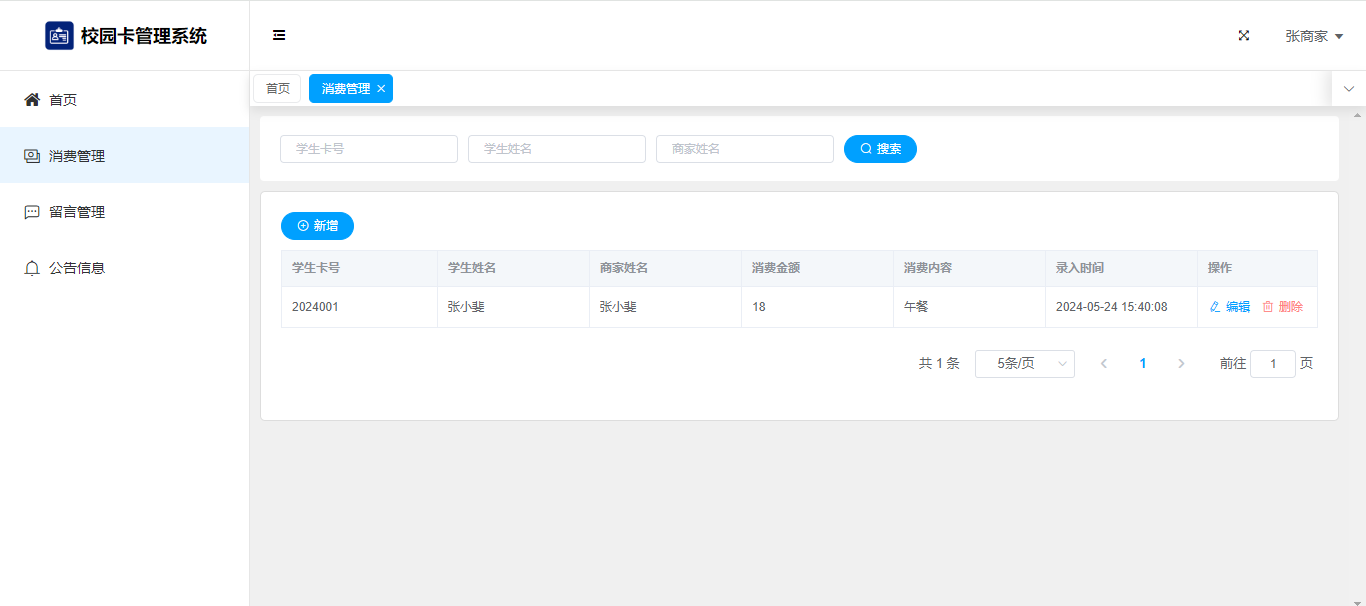
Task: Click the 商家姓名 search input
Action: coord(744,149)
